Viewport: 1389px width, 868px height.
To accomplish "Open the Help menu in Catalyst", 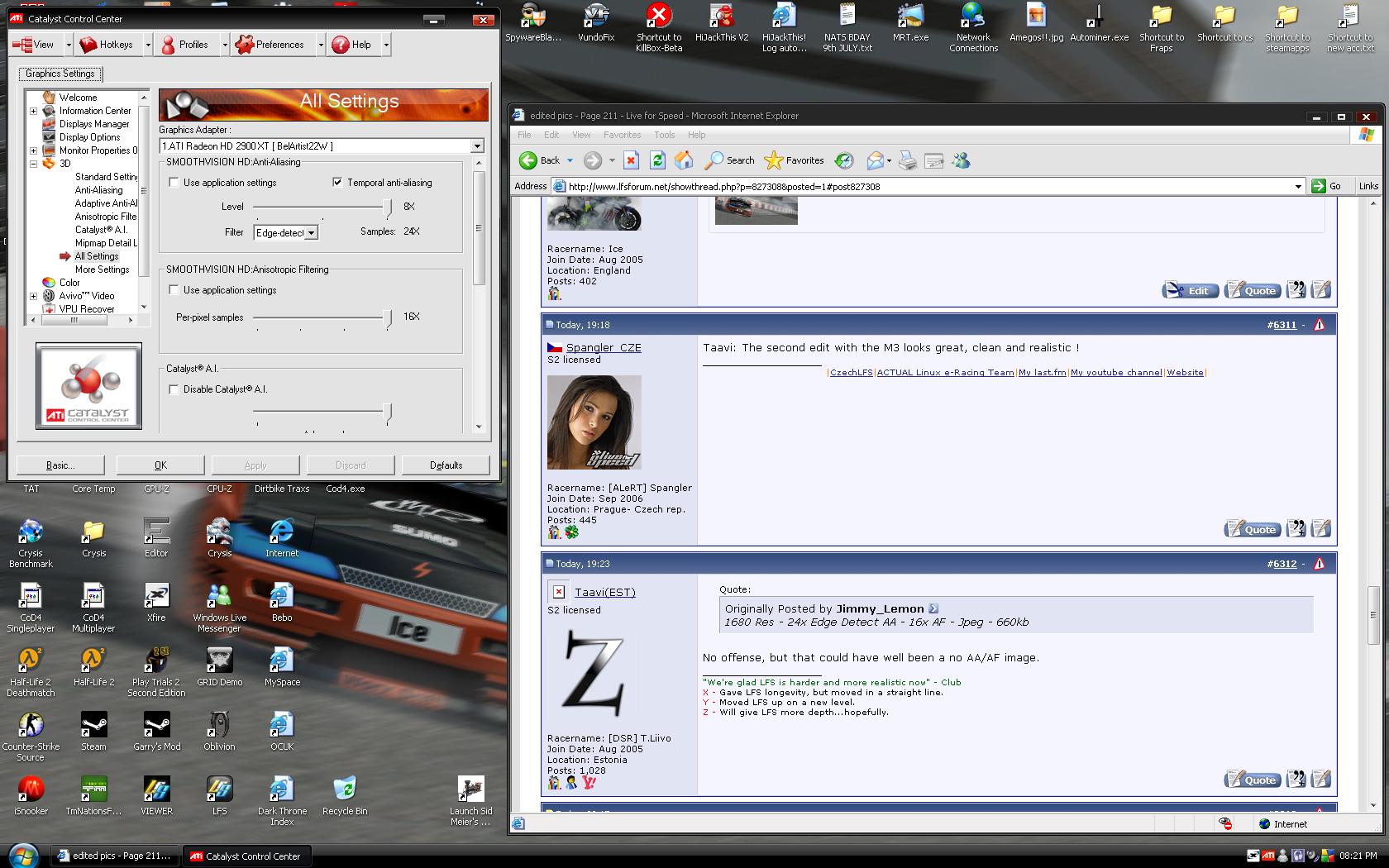I will click(x=352, y=45).
